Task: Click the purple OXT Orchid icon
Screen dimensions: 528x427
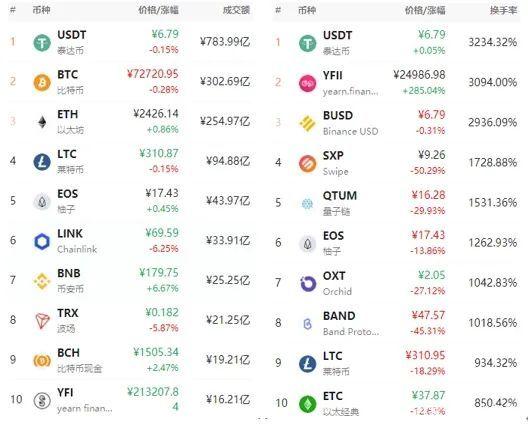Action: 308,284
